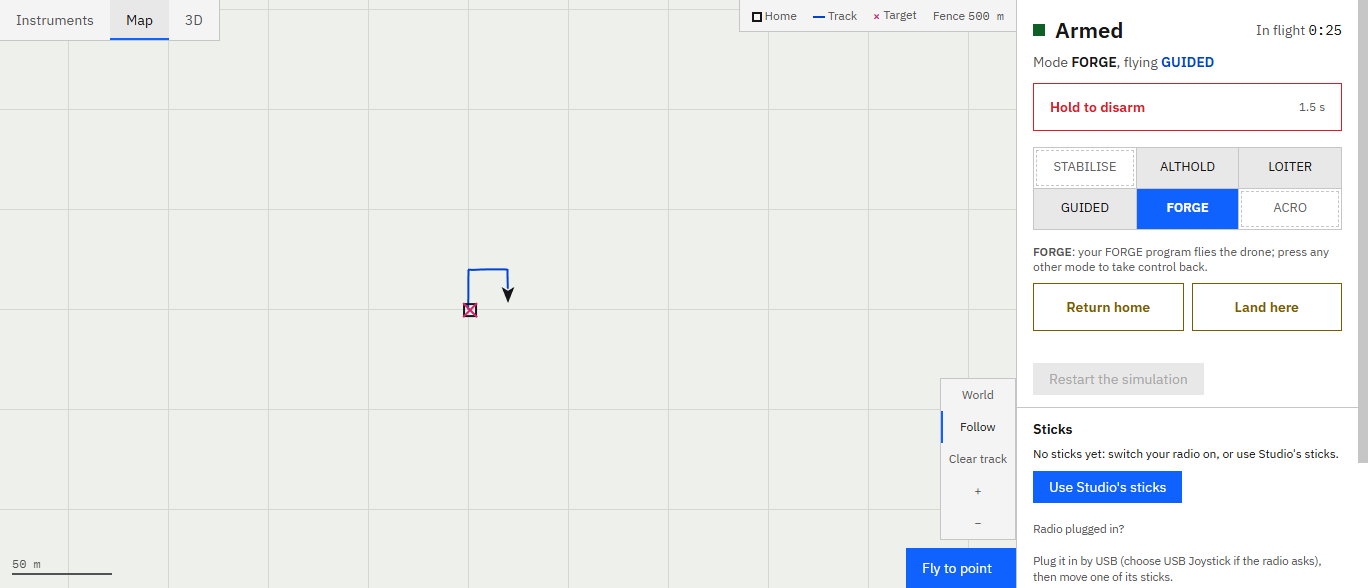Switch to the ALTHOLD flight mode button
1368x588 pixels.
point(1187,168)
